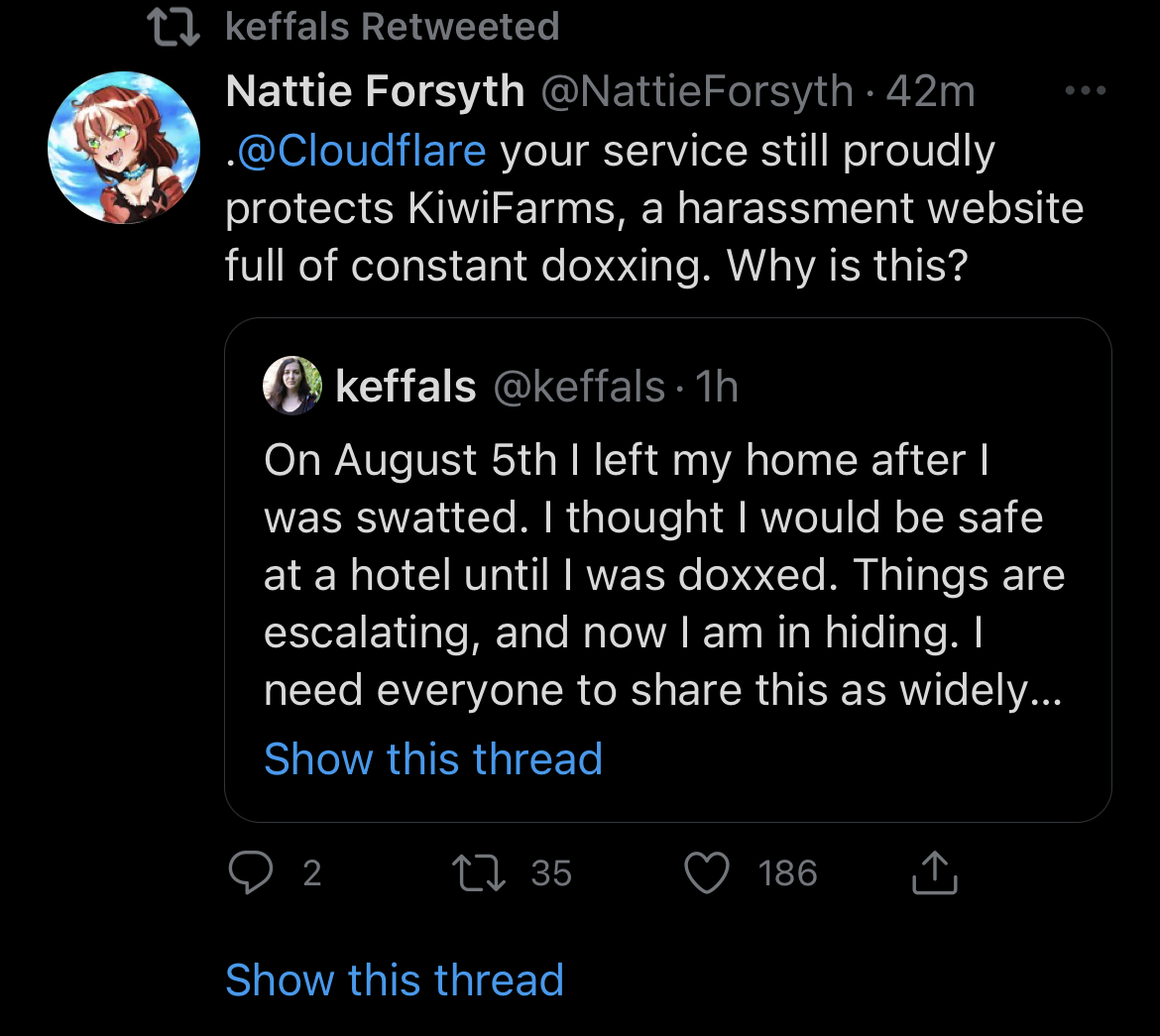Viewport: 1160px width, 1036px height.
Task: Like the tweet with heart icon
Action: 707,872
